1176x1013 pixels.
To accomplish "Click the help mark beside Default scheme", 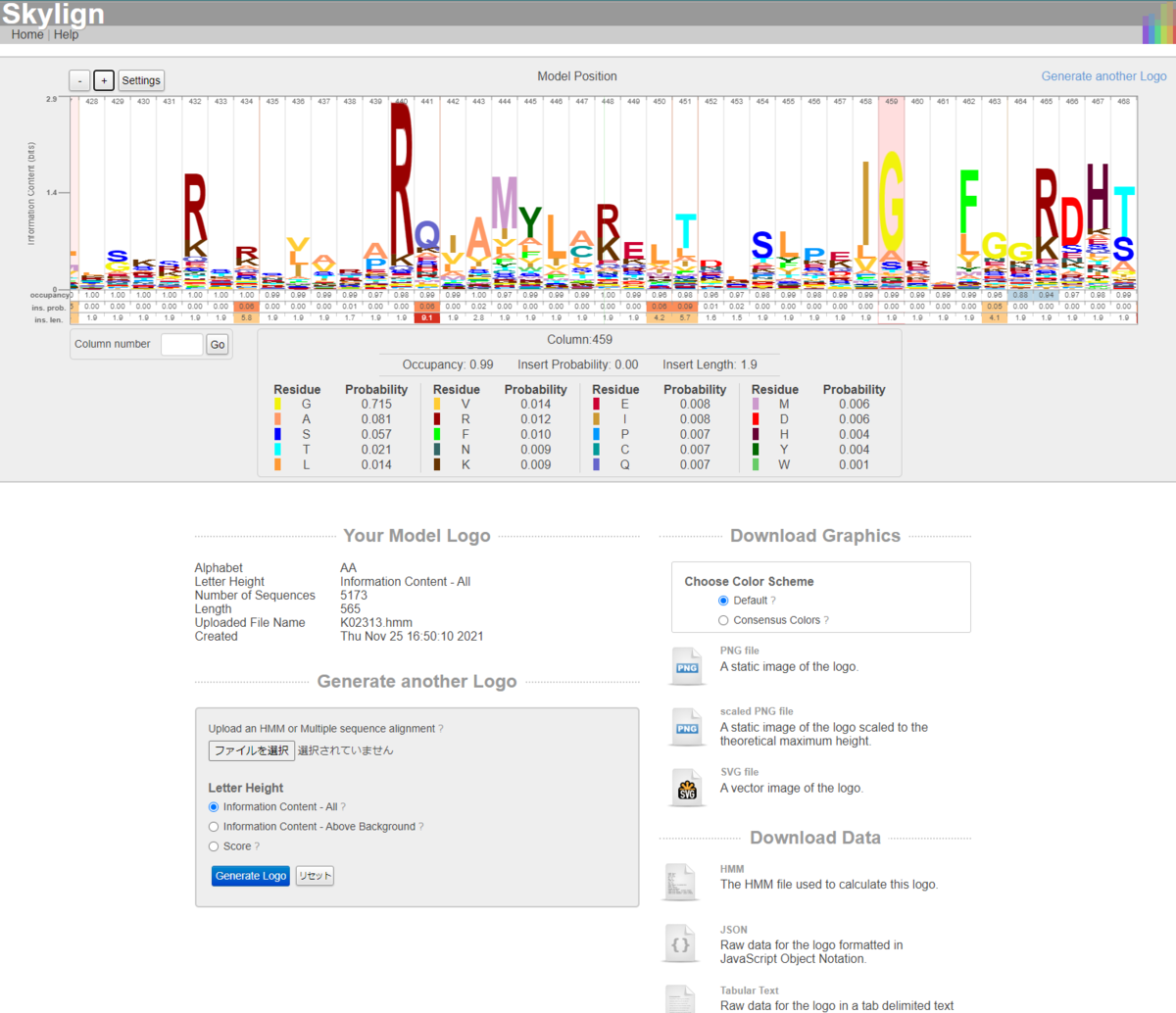I will [773, 601].
